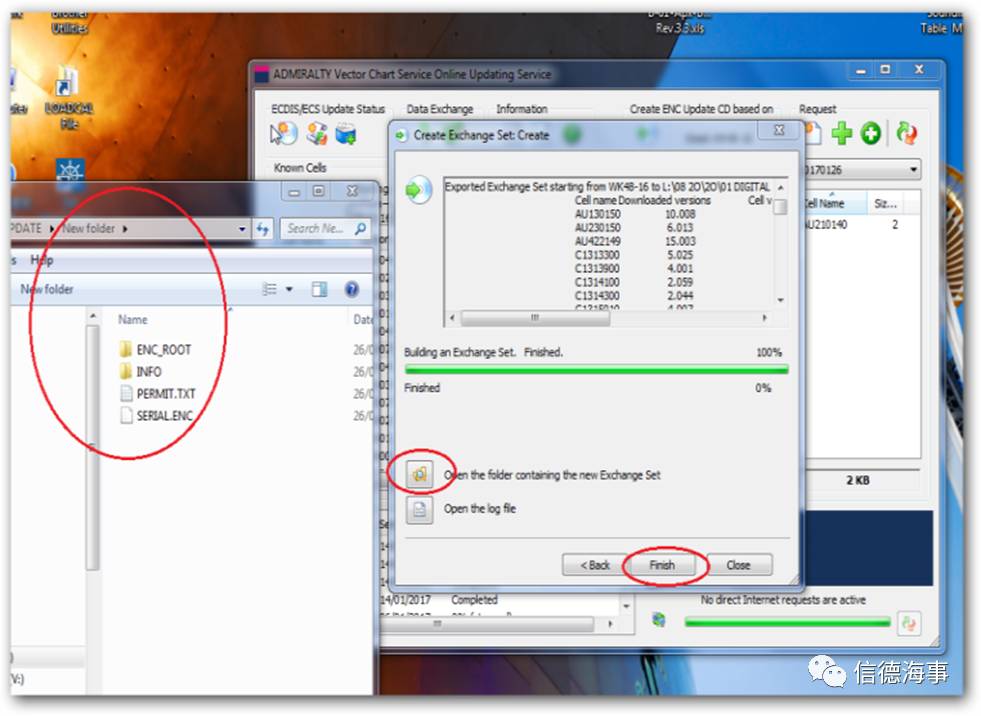
Task: Click the Explorer change view icon
Action: click(270, 289)
